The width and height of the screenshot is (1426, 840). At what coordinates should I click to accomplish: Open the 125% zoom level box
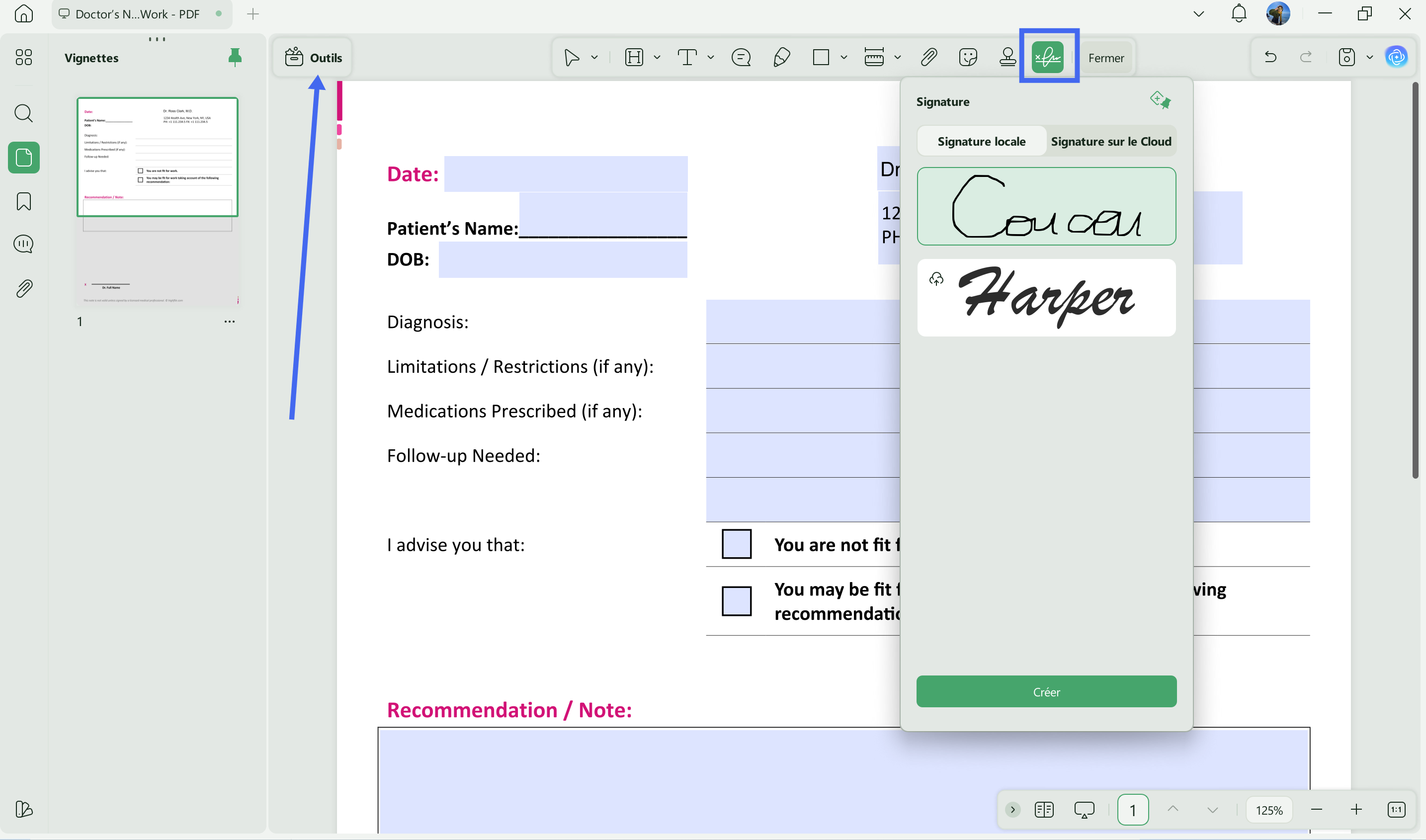[1269, 810]
